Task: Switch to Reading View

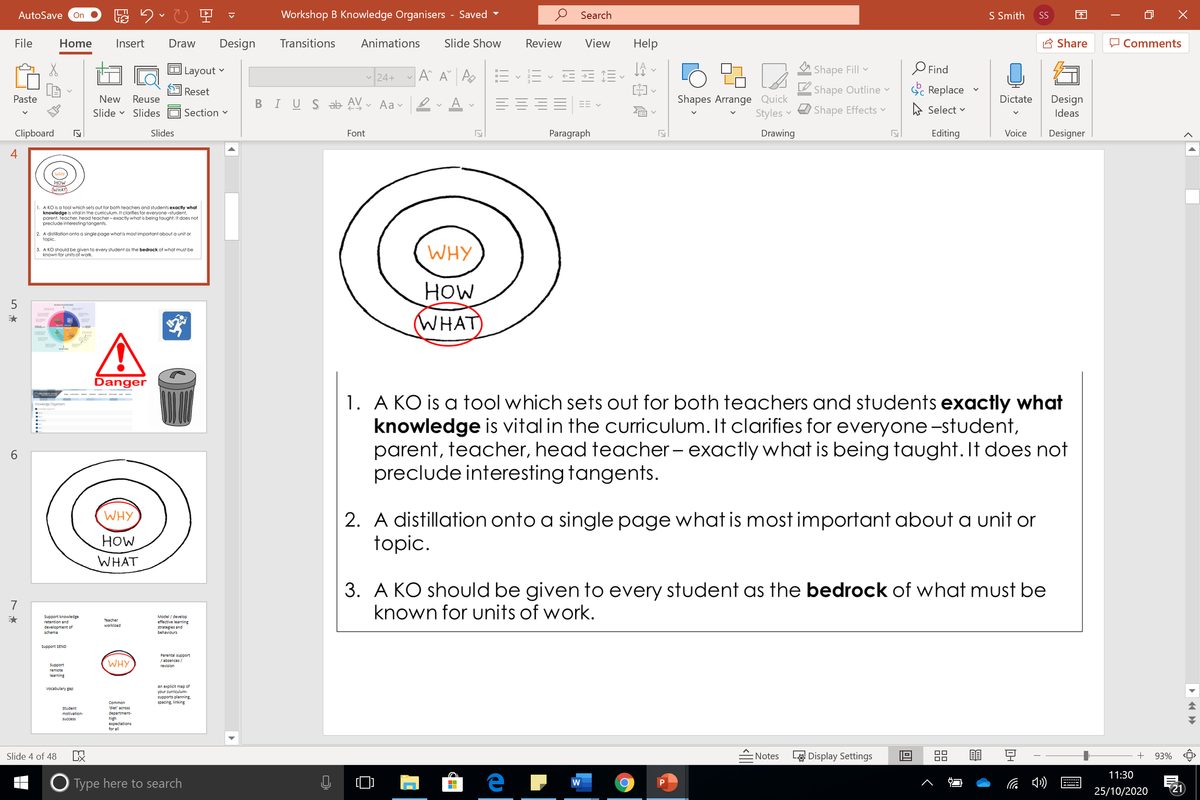Action: [975, 756]
